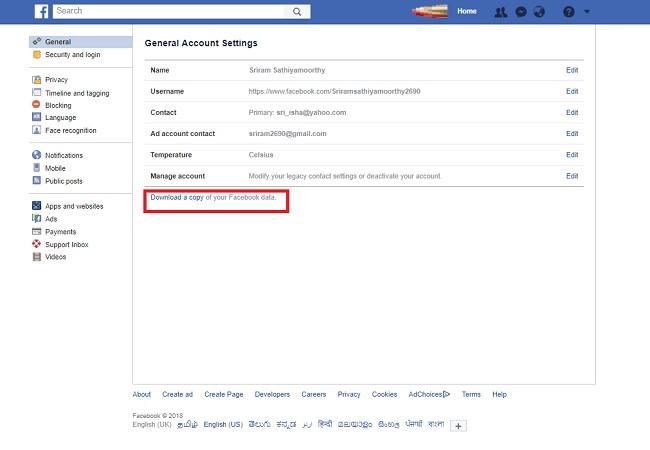Screen dimensions: 650x450
Task: Edit the Temperature setting
Action: coord(572,155)
